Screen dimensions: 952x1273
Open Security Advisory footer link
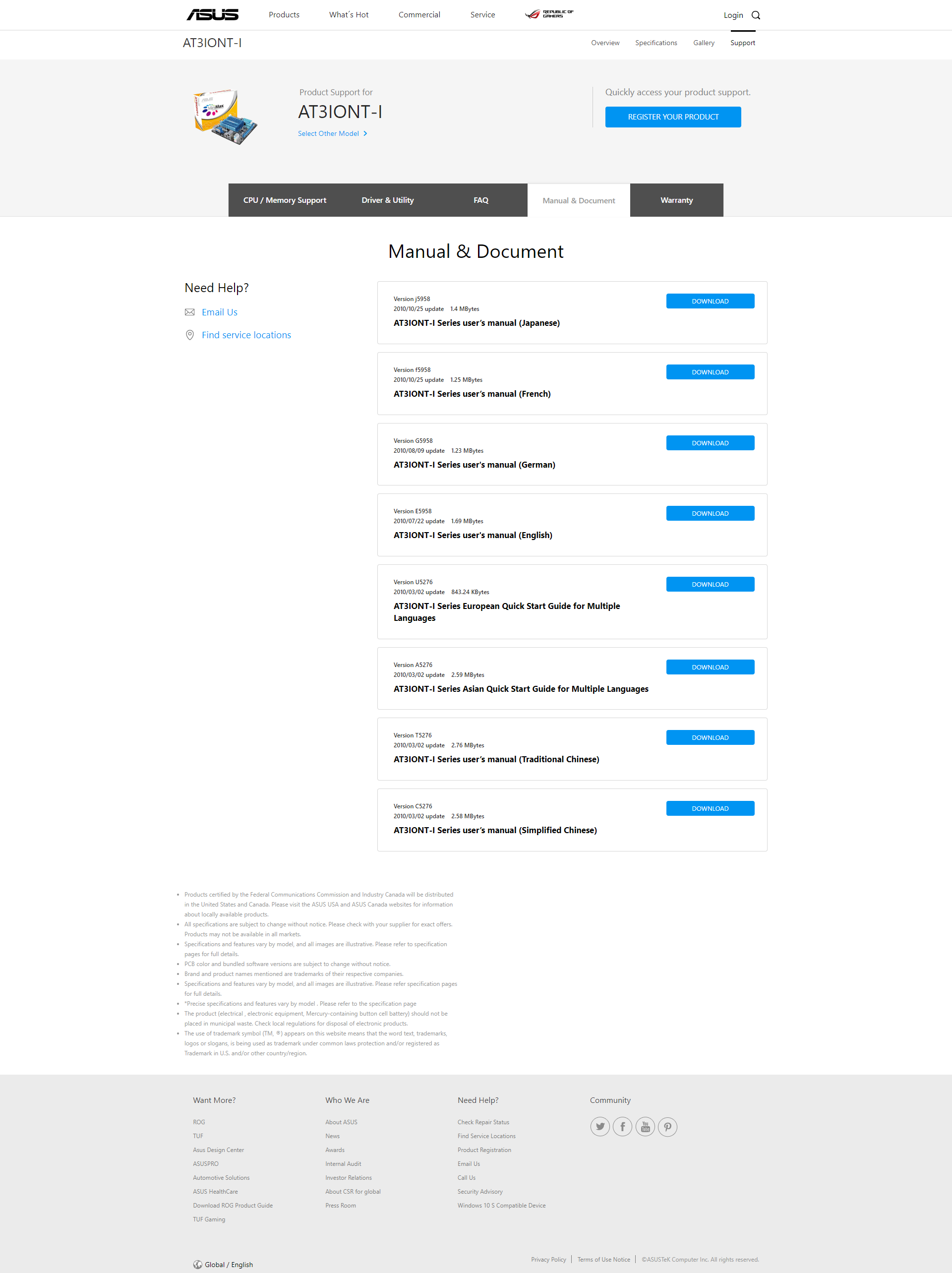[x=480, y=1191]
